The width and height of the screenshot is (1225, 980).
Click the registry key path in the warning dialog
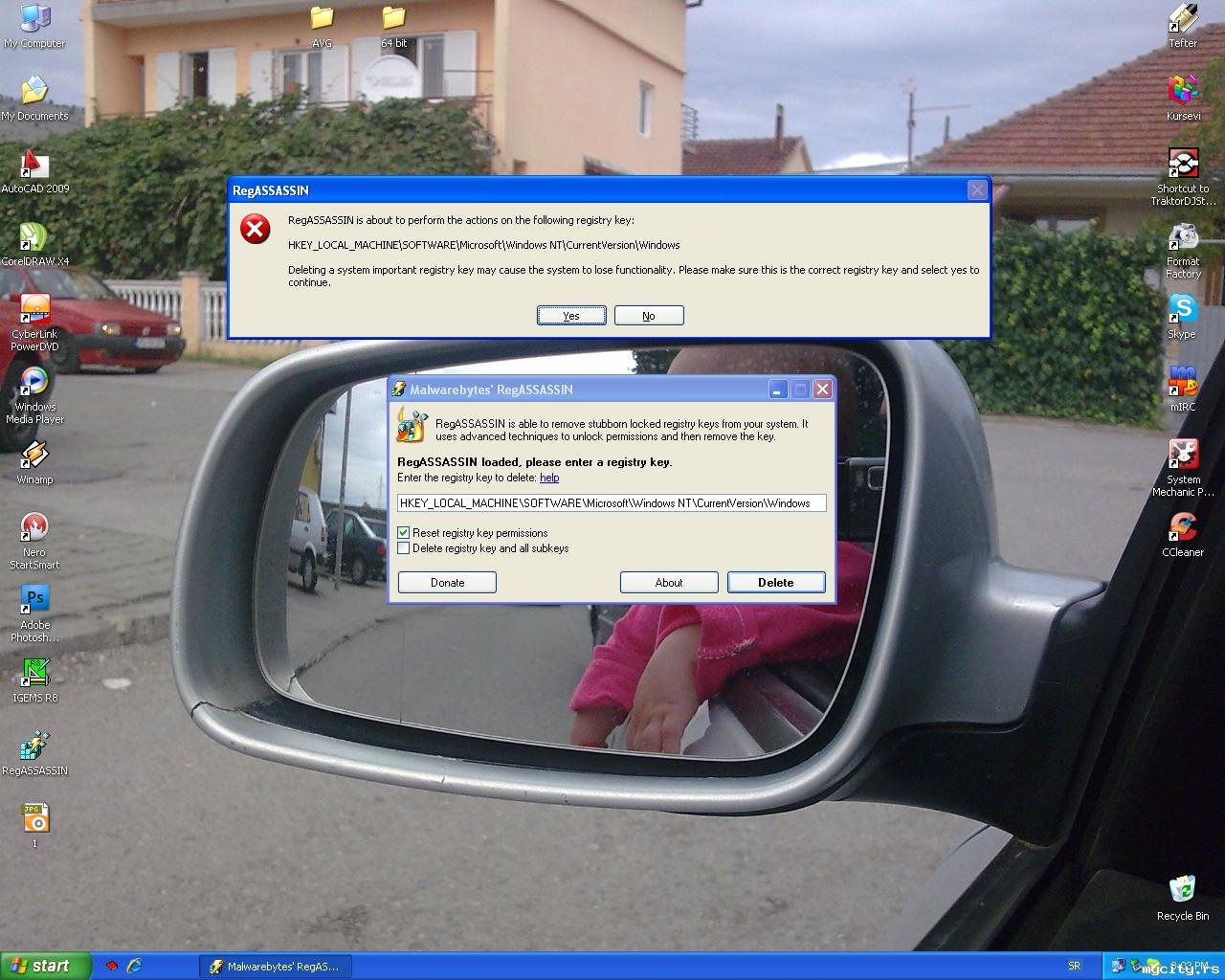[484, 245]
